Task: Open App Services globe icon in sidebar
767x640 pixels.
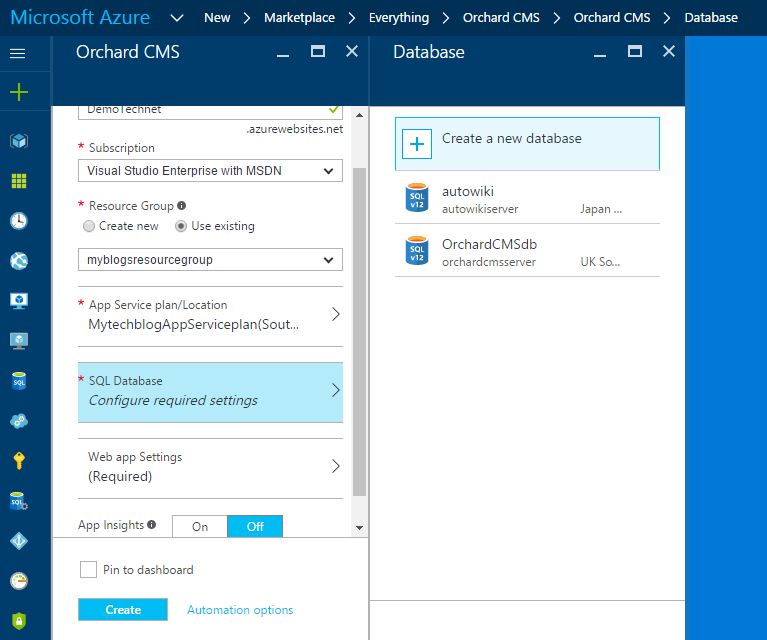Action: click(19, 261)
